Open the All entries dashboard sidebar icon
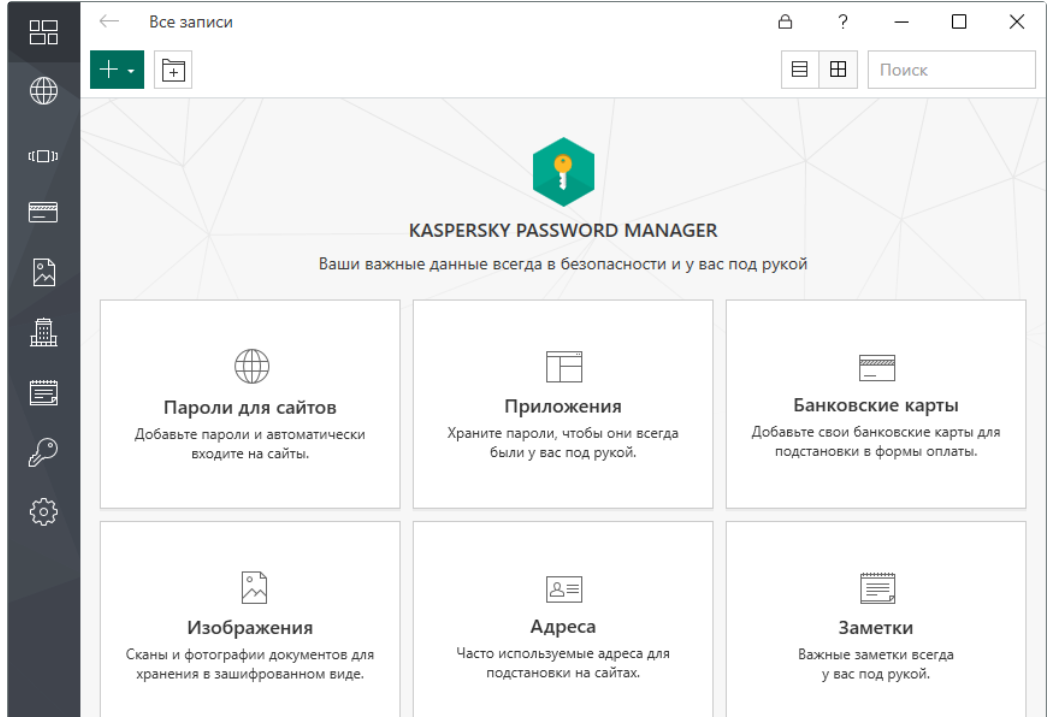Screen dimensions: 1047x717 (43, 32)
